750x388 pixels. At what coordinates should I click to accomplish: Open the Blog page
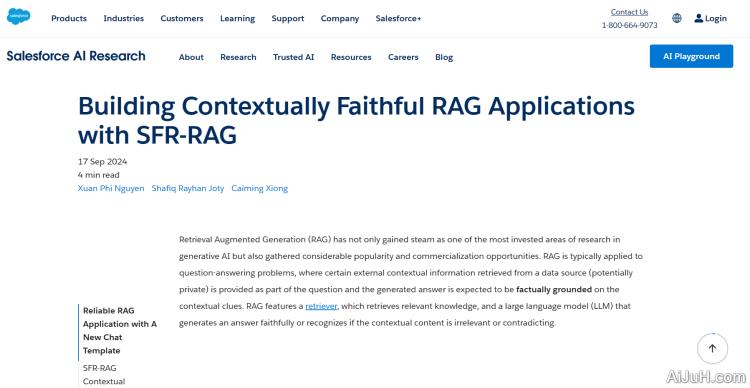point(444,57)
